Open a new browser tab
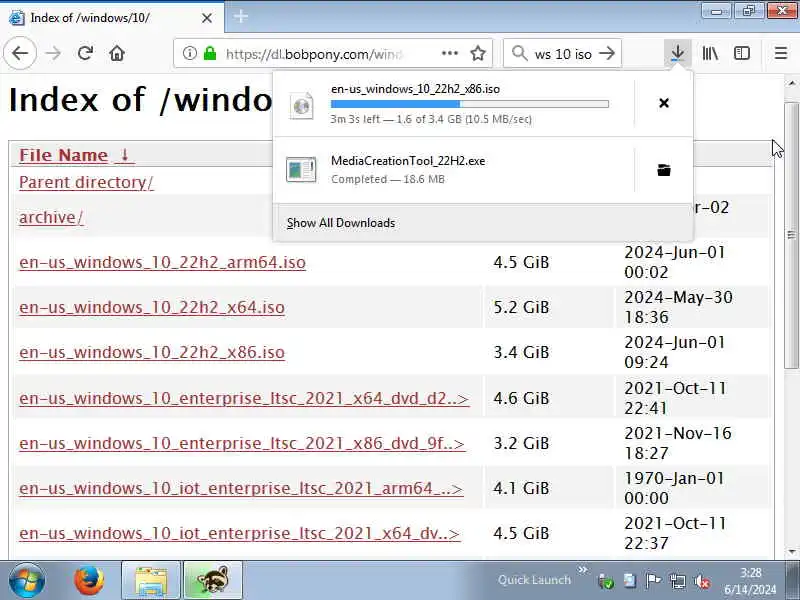This screenshot has width=800, height=600. coord(241,17)
